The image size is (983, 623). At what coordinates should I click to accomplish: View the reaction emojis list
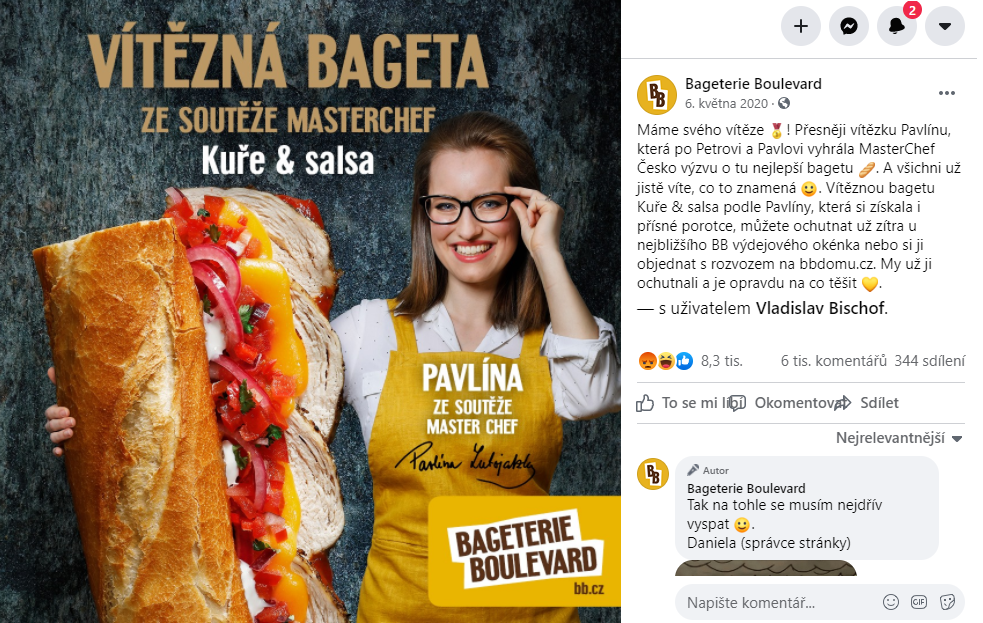pos(666,361)
